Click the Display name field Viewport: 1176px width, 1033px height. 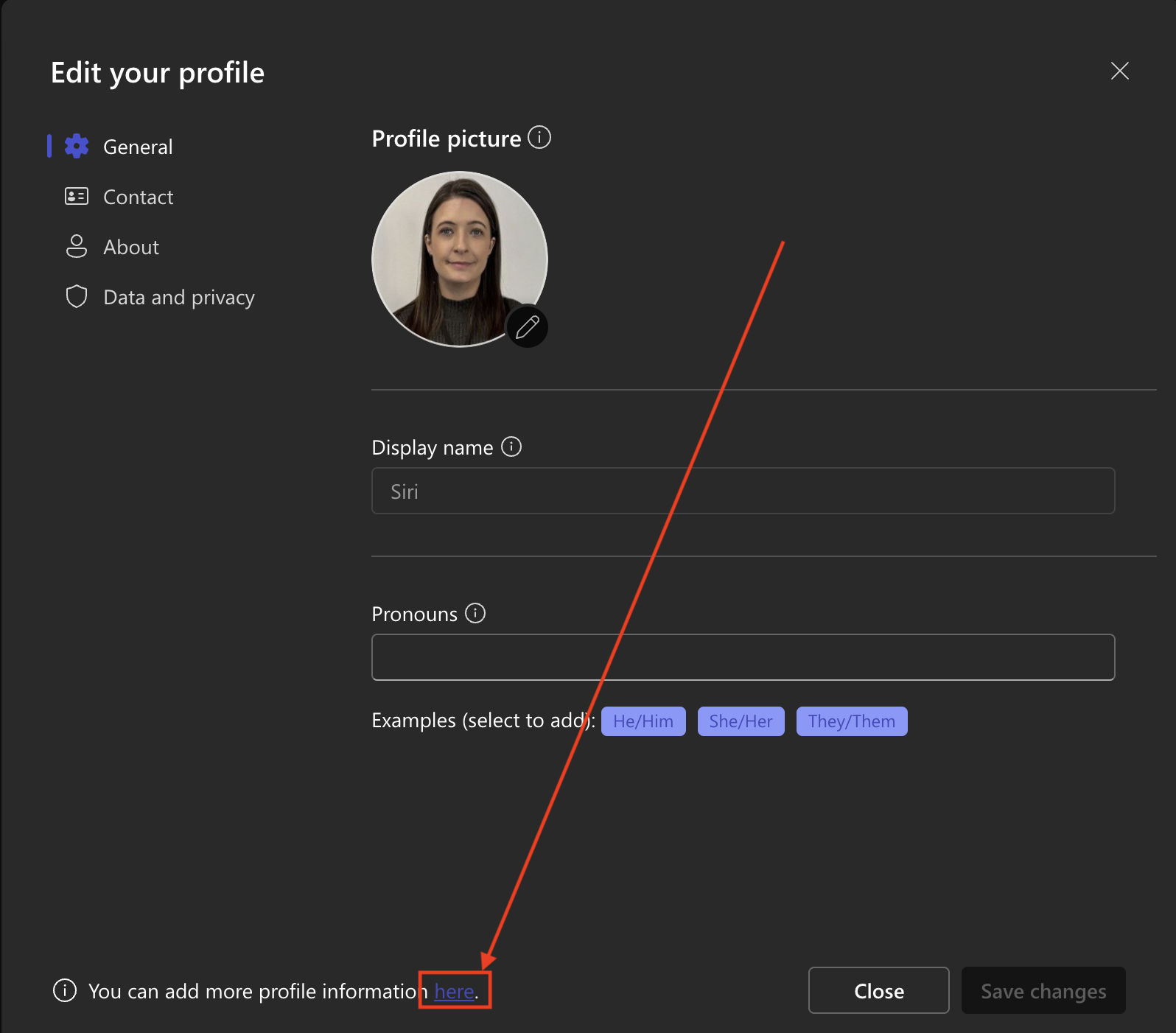click(743, 491)
